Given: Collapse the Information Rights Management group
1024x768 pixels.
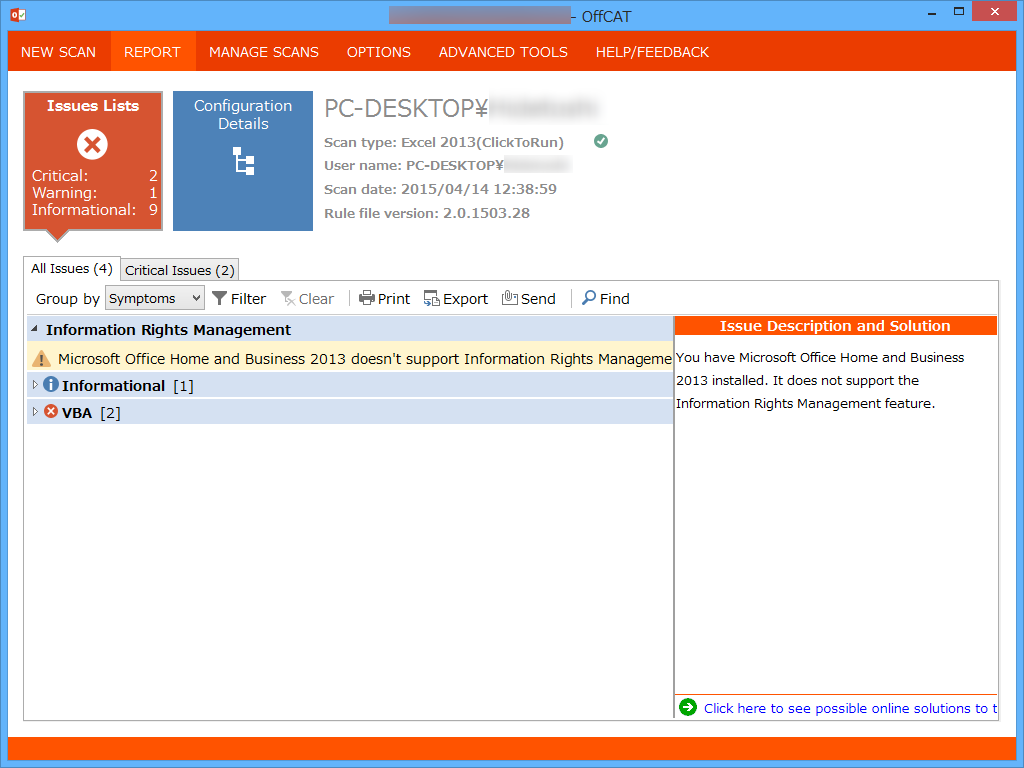Looking at the screenshot, I should coord(34,329).
